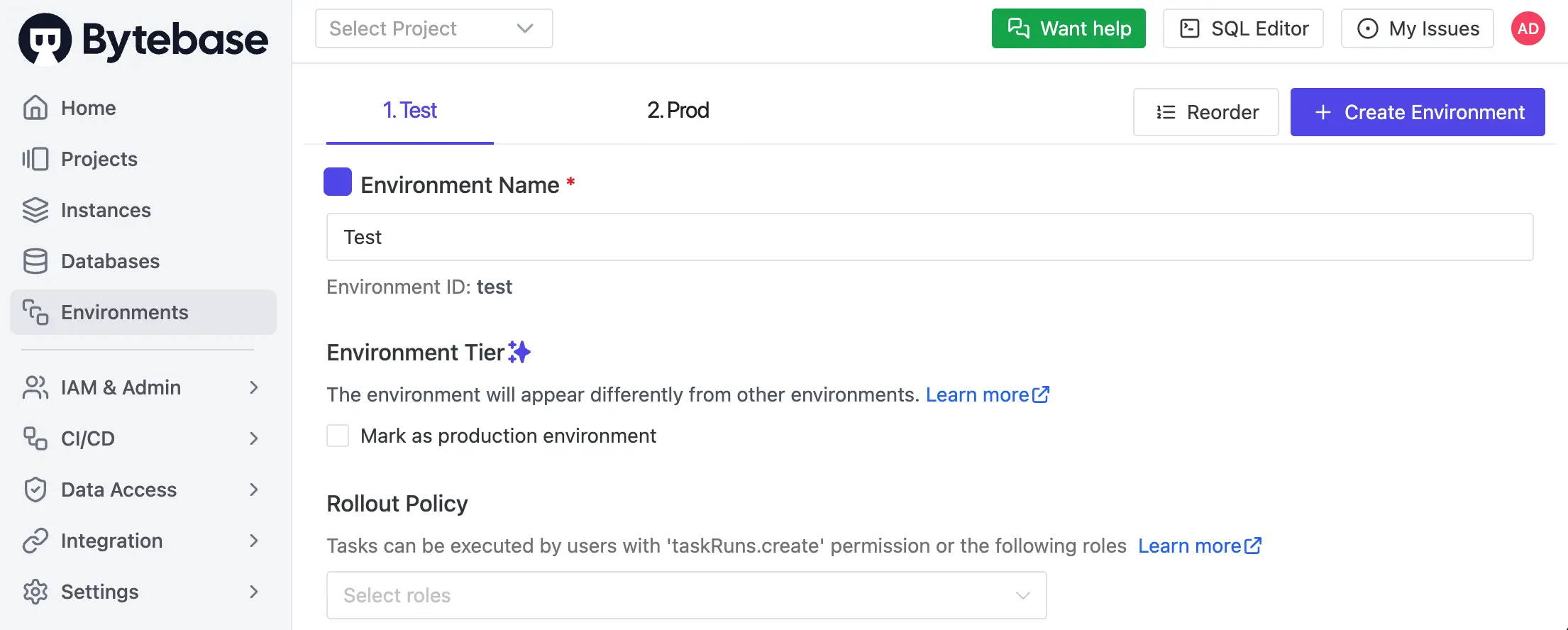
Task: Click the Reorder button
Action: pyautogui.click(x=1205, y=112)
